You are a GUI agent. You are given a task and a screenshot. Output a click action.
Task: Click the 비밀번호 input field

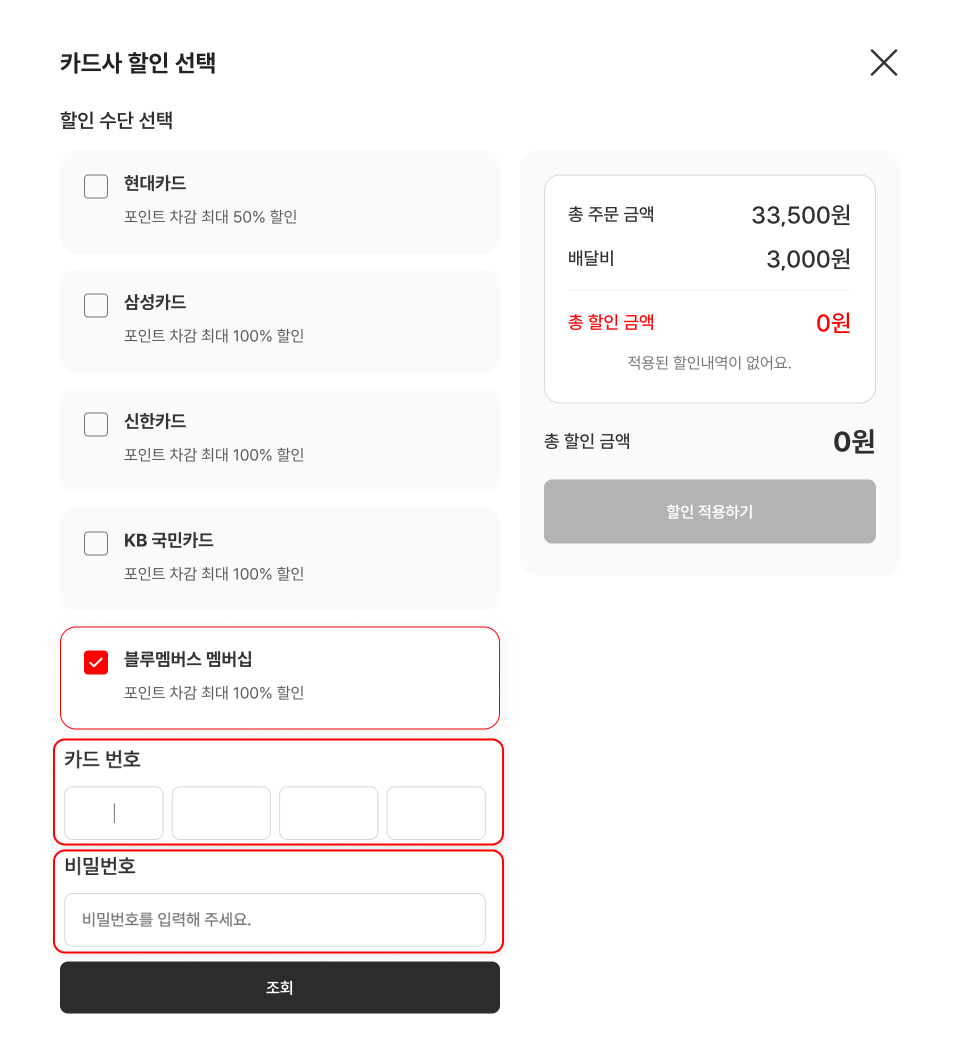pyautogui.click(x=275, y=919)
